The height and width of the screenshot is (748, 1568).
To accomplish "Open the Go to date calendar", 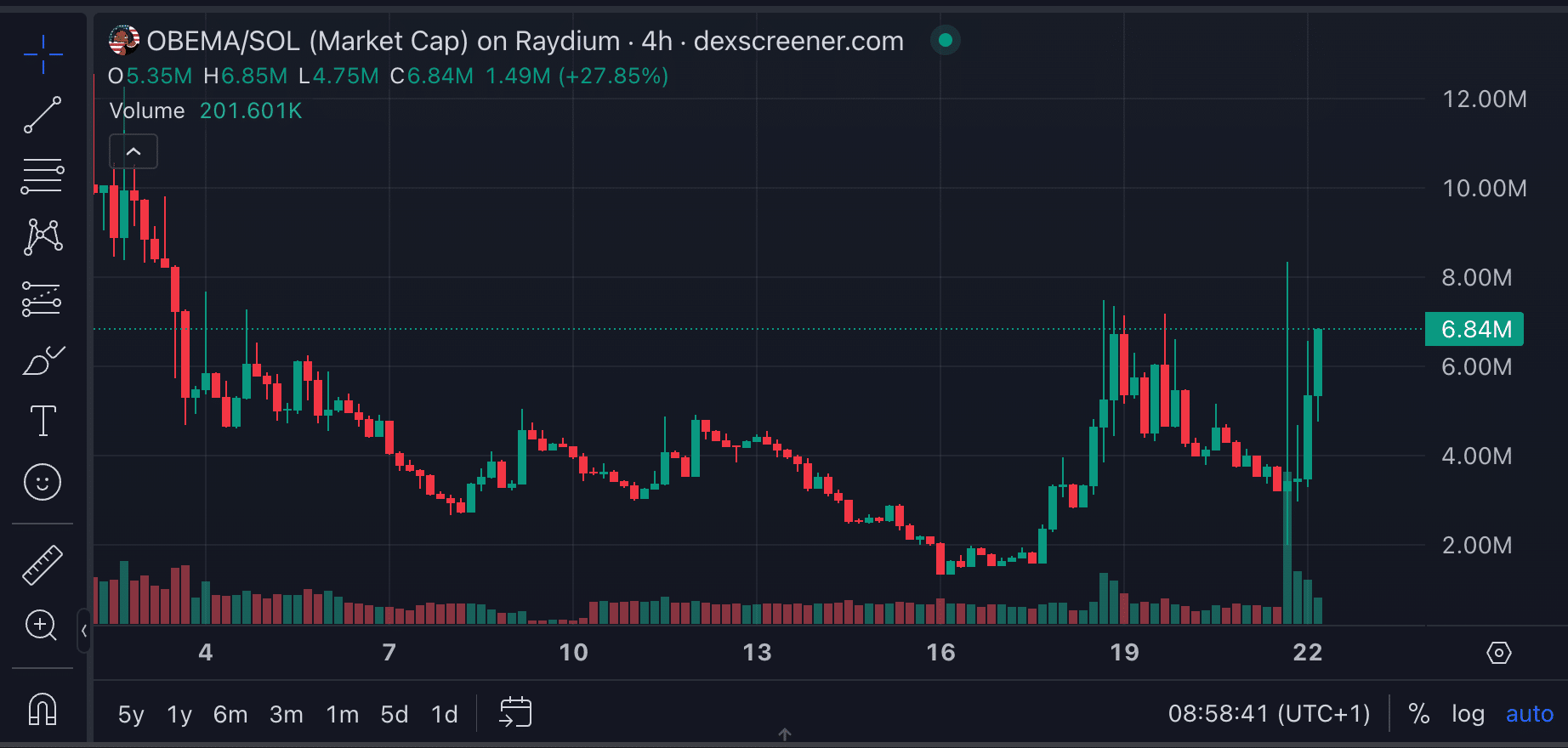I will (x=515, y=712).
